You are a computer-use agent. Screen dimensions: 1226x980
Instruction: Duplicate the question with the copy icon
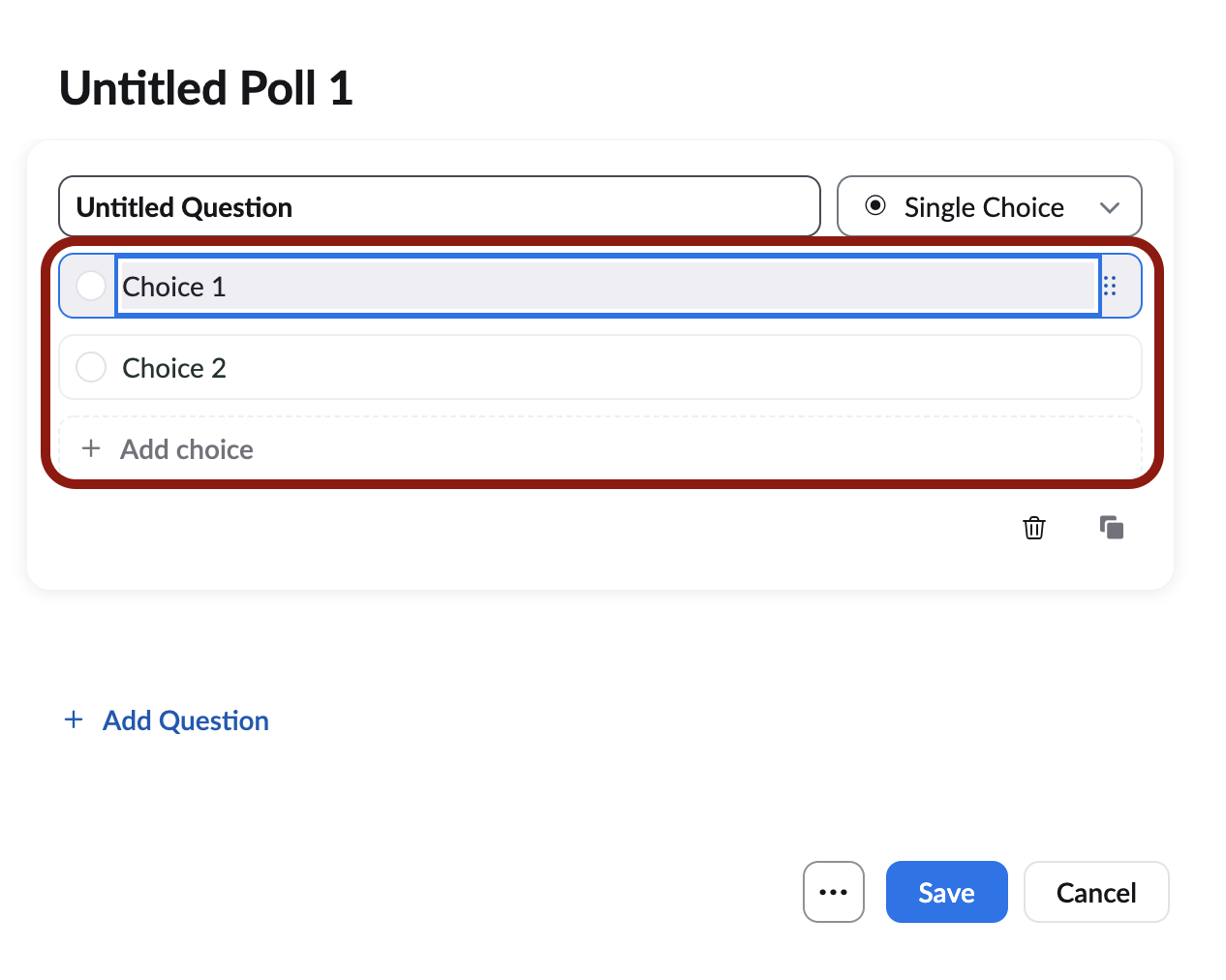[1112, 528]
